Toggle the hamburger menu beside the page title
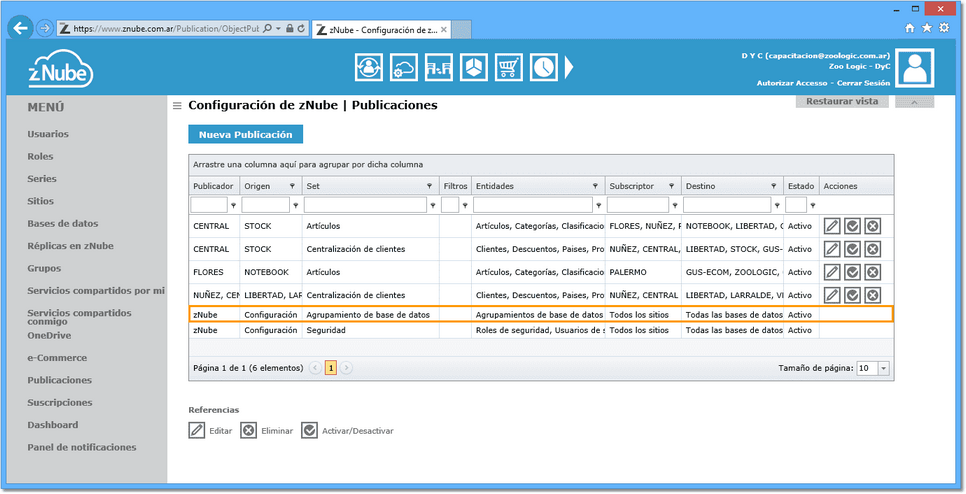 [177, 106]
